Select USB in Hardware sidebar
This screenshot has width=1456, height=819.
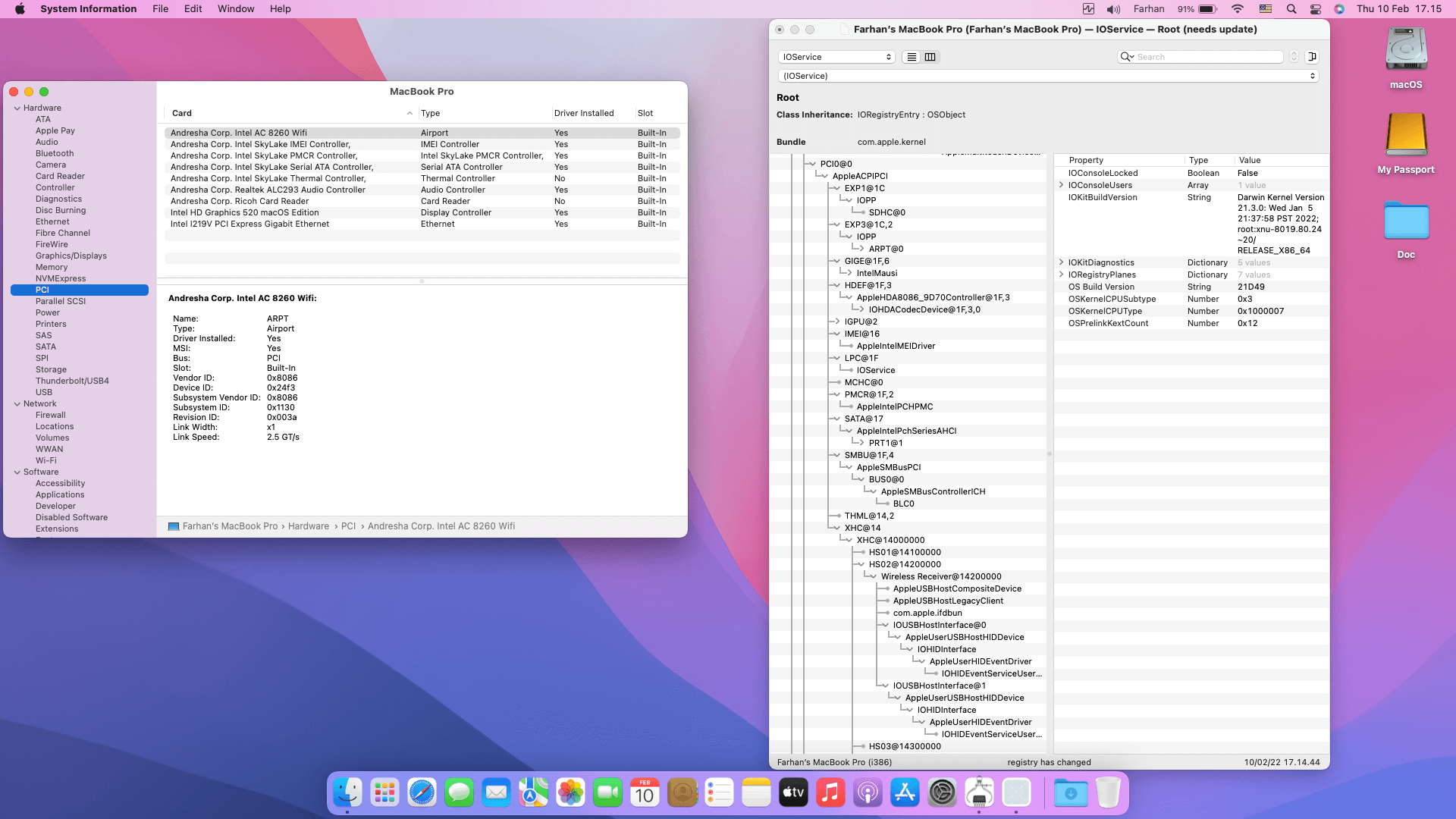coord(44,392)
